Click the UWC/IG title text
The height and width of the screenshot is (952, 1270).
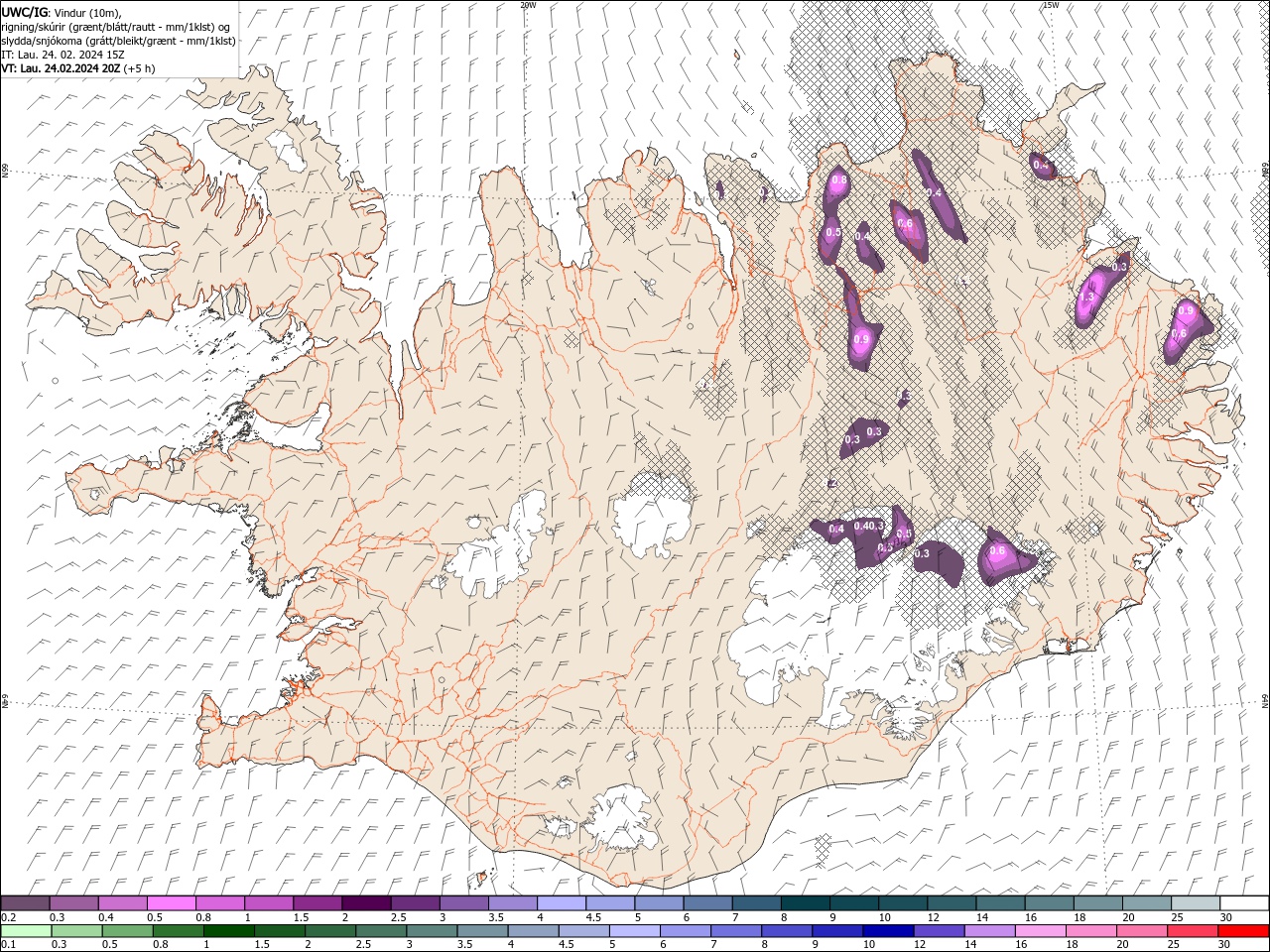[24, 11]
